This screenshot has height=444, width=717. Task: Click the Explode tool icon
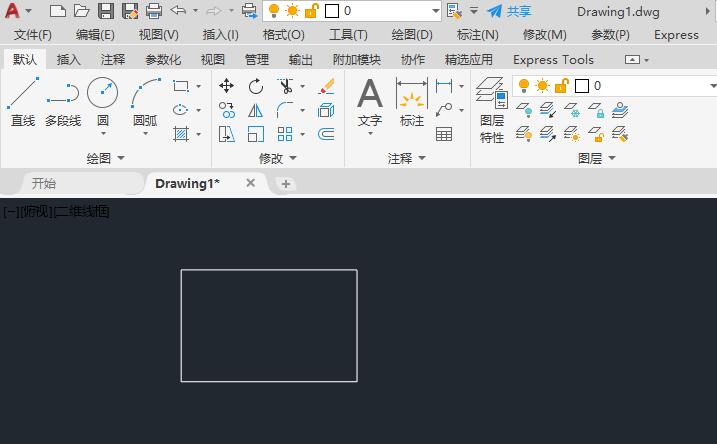[x=326, y=110]
